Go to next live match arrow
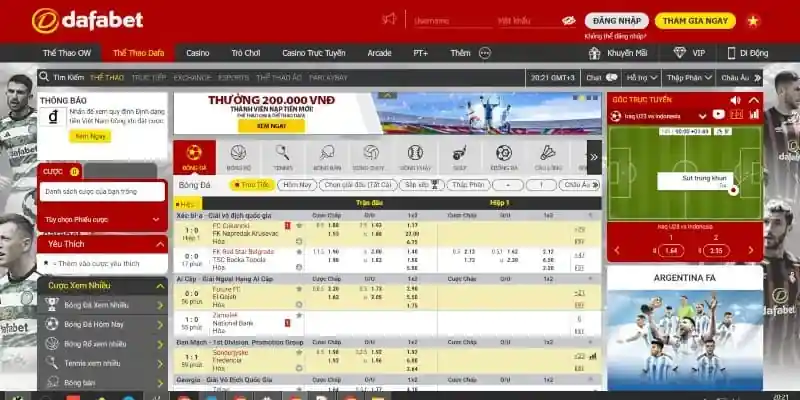800x400 pixels. pos(751,250)
